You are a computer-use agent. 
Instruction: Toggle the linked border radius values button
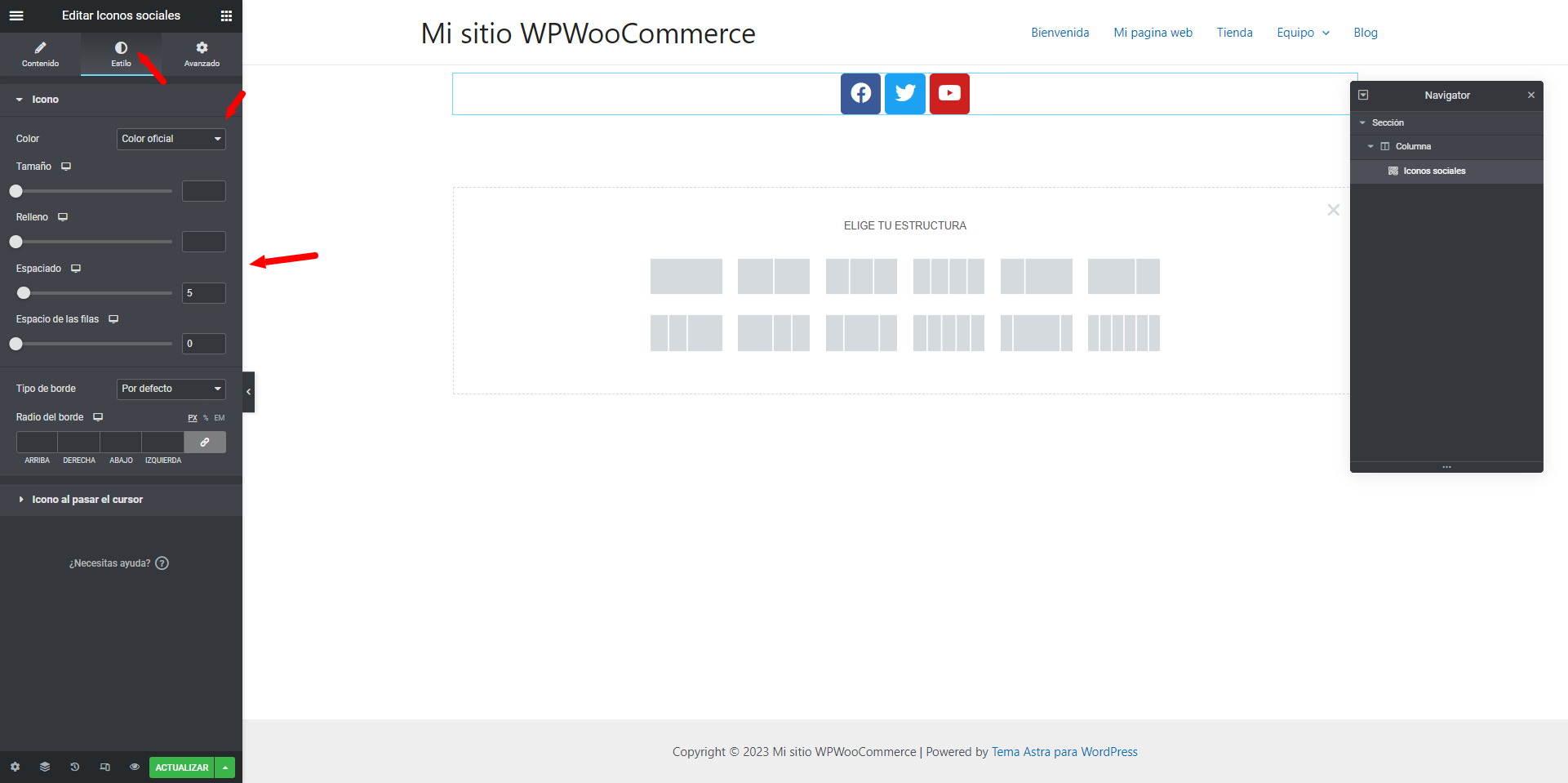pos(205,442)
